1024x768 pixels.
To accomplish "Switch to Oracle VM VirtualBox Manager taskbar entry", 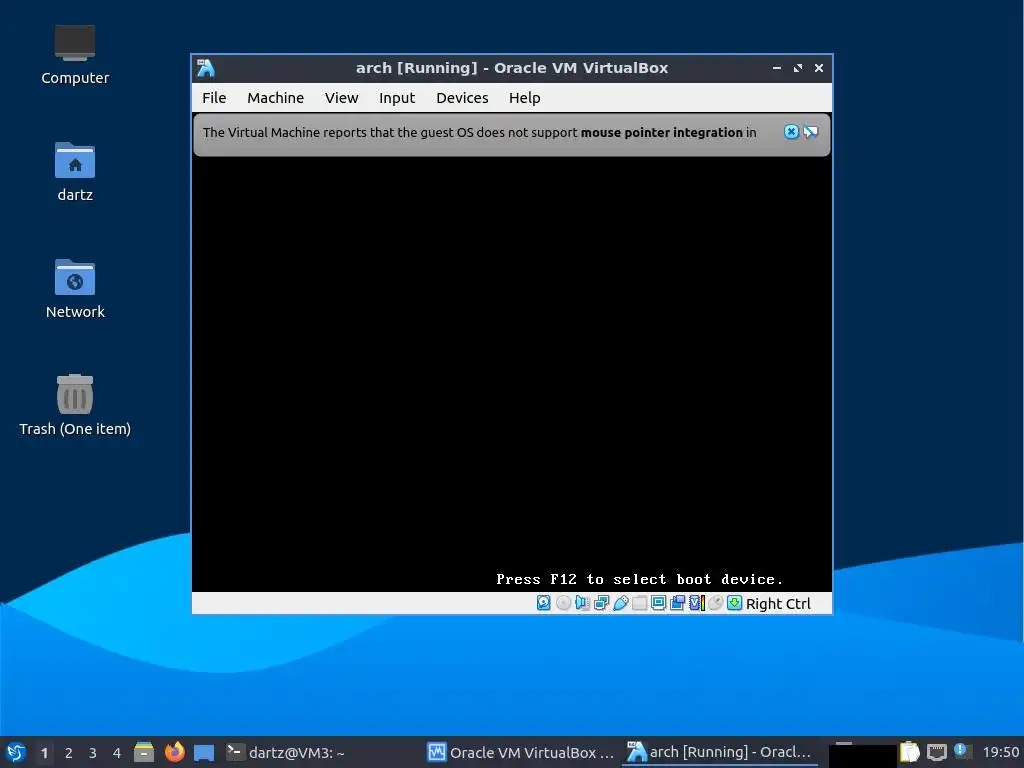I will (520, 752).
